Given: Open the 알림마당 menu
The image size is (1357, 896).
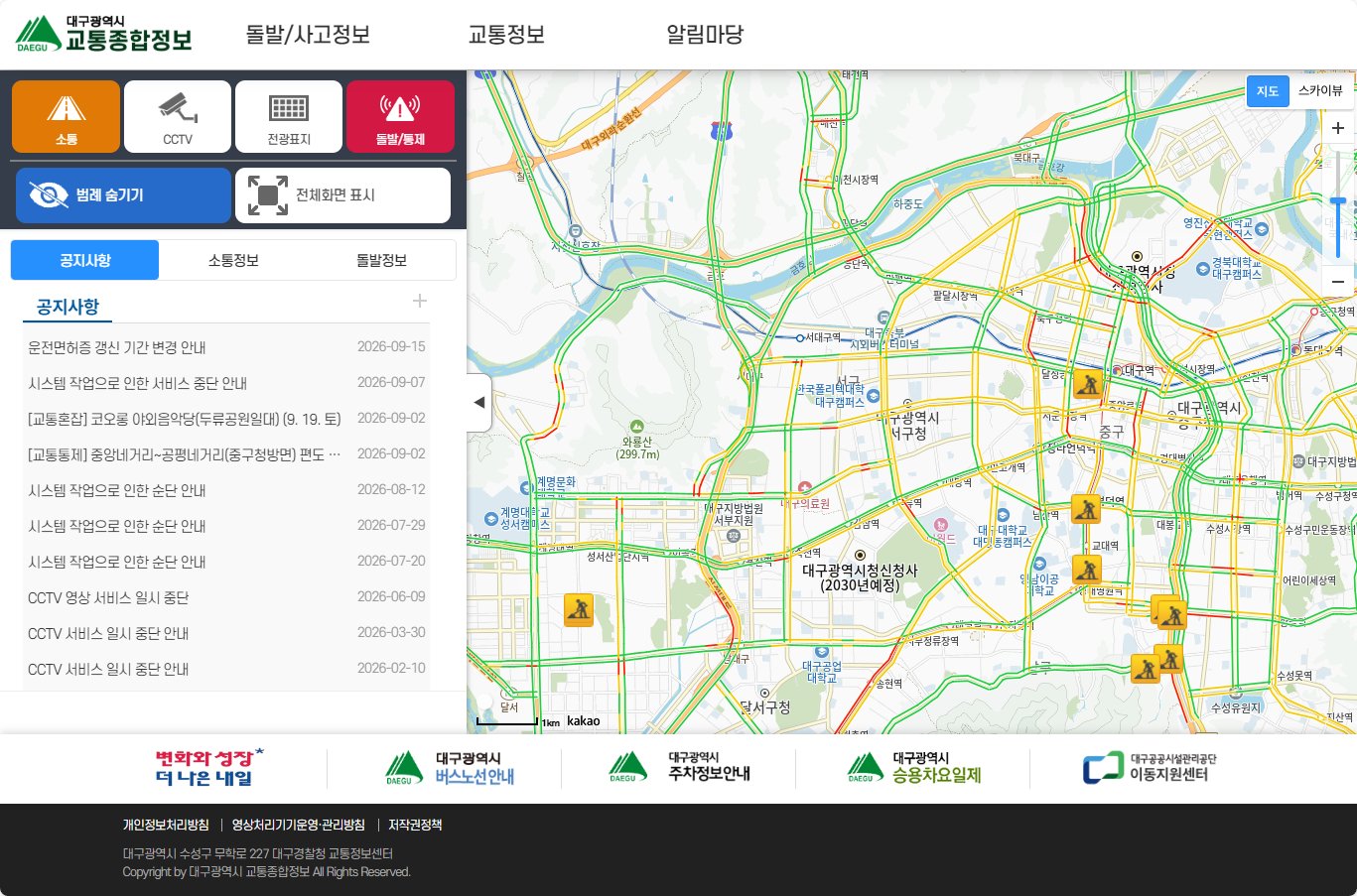Looking at the screenshot, I should (x=705, y=35).
